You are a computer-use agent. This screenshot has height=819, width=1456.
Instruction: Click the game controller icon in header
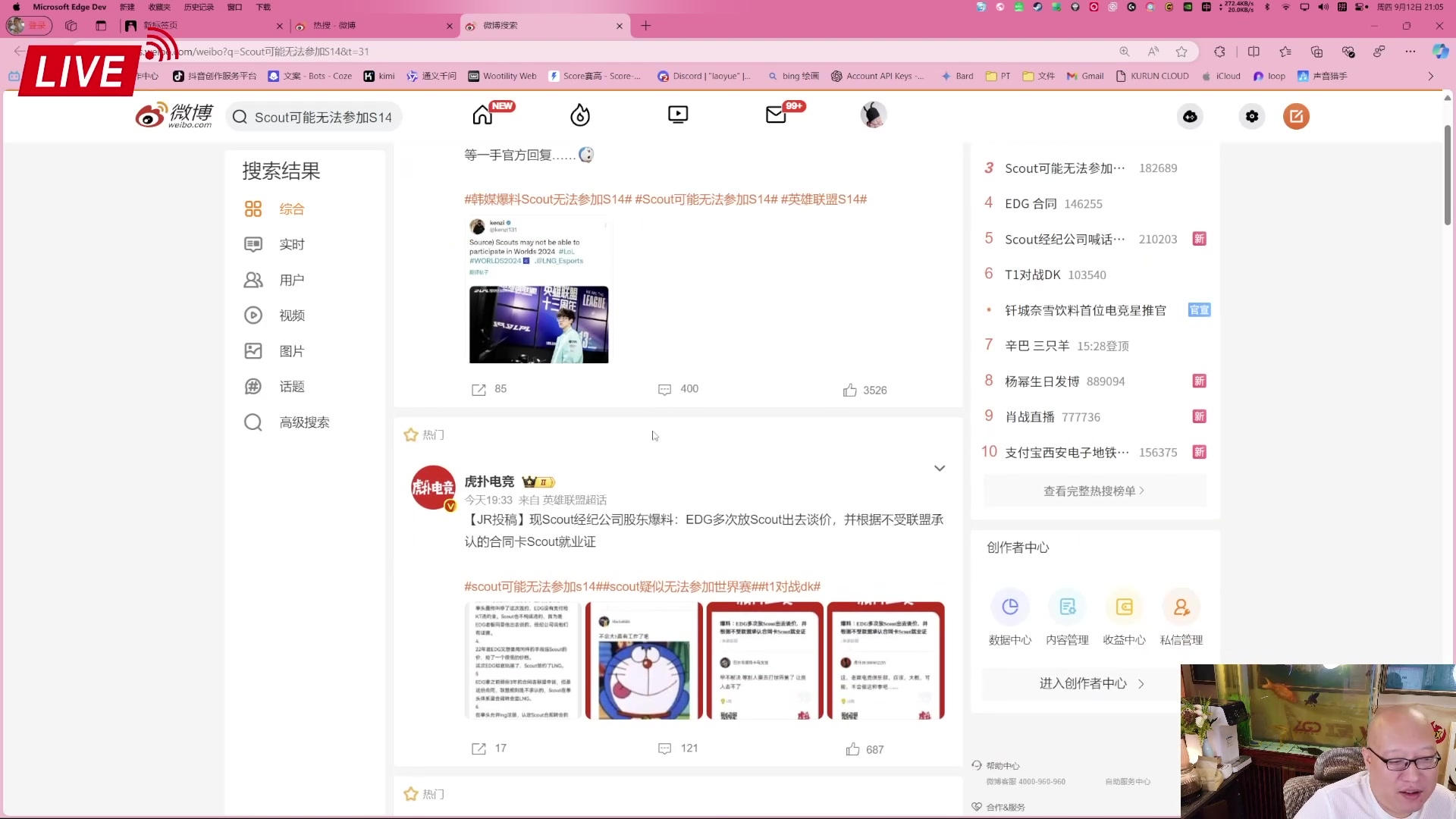point(1190,117)
